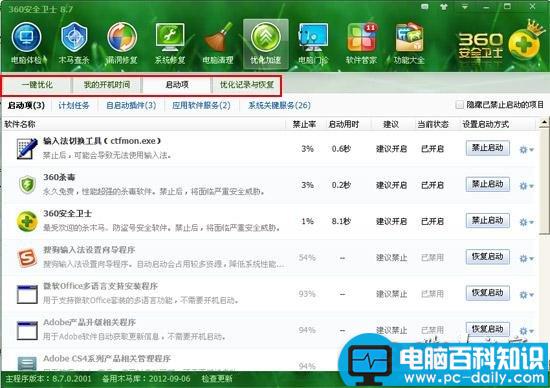Click the vertical scrollbar thumb

pos(544,181)
